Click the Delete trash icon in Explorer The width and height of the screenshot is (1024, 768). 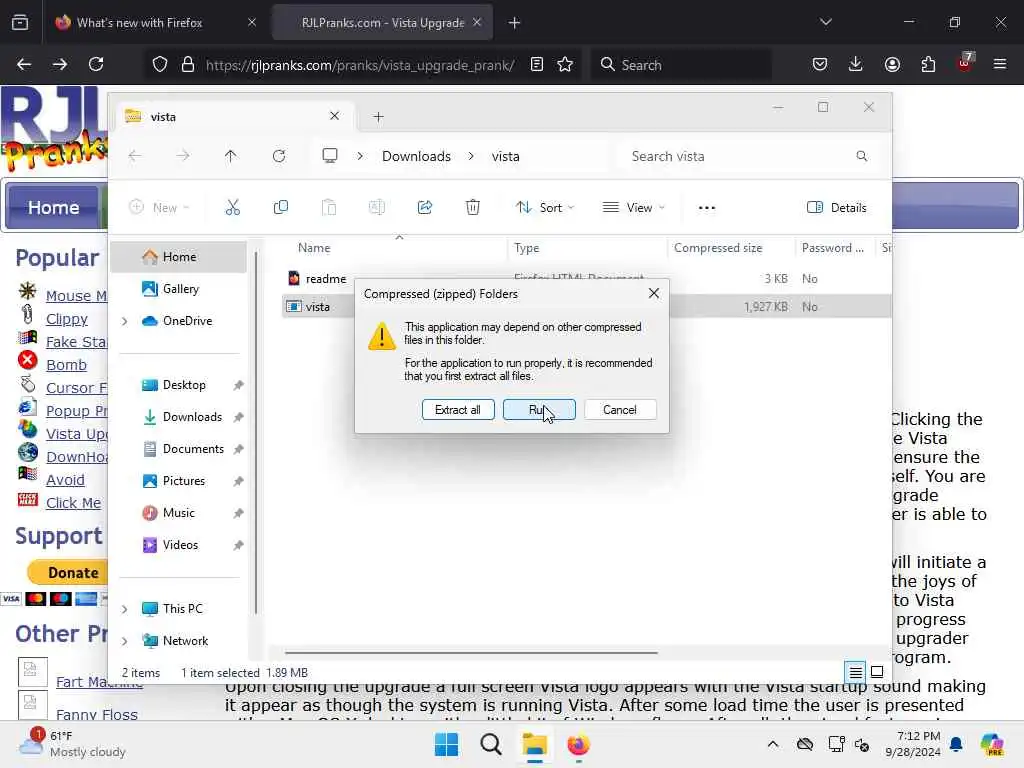tap(473, 208)
